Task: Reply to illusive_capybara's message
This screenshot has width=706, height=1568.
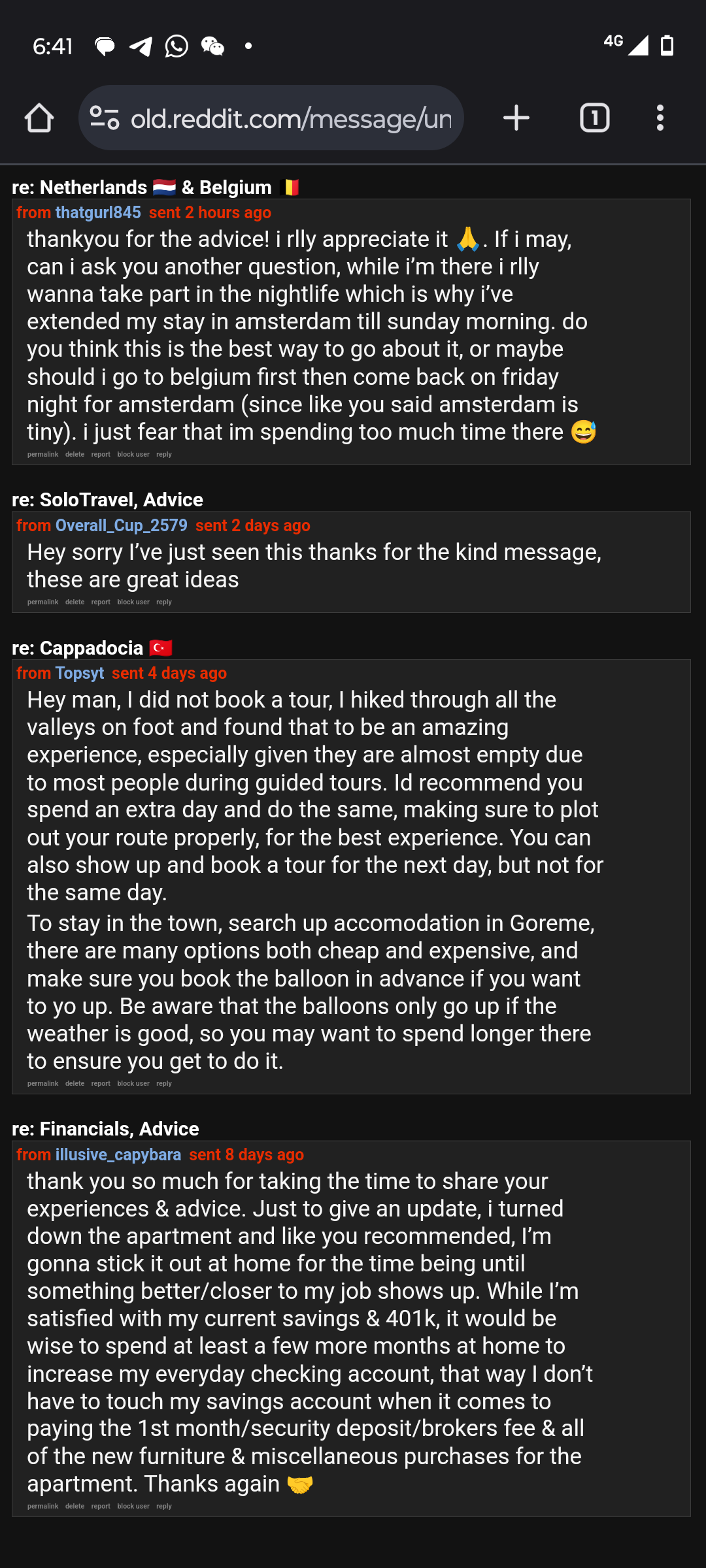Action: (x=164, y=1507)
